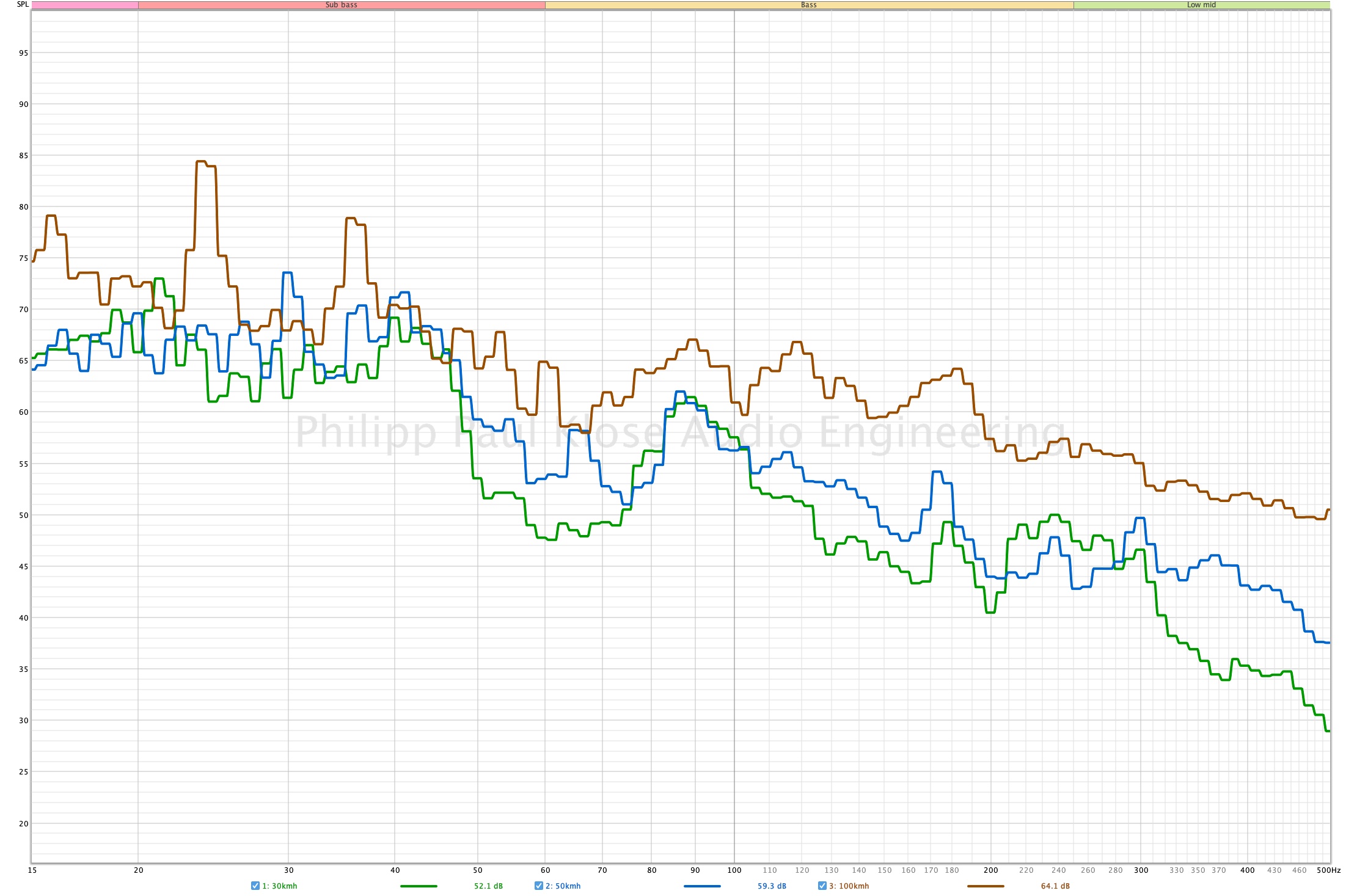This screenshot has height=896, width=1346.
Task: Click the 400 frequency axis label
Action: coord(1247,870)
